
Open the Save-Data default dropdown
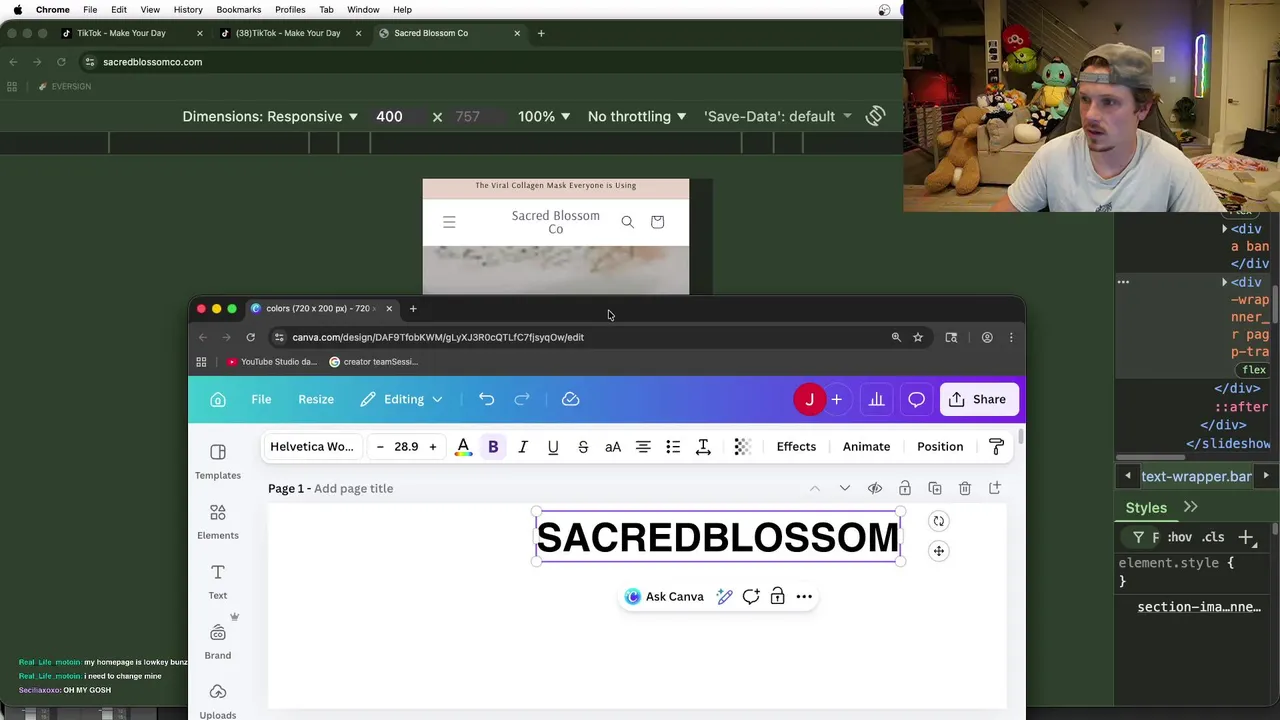(x=778, y=117)
